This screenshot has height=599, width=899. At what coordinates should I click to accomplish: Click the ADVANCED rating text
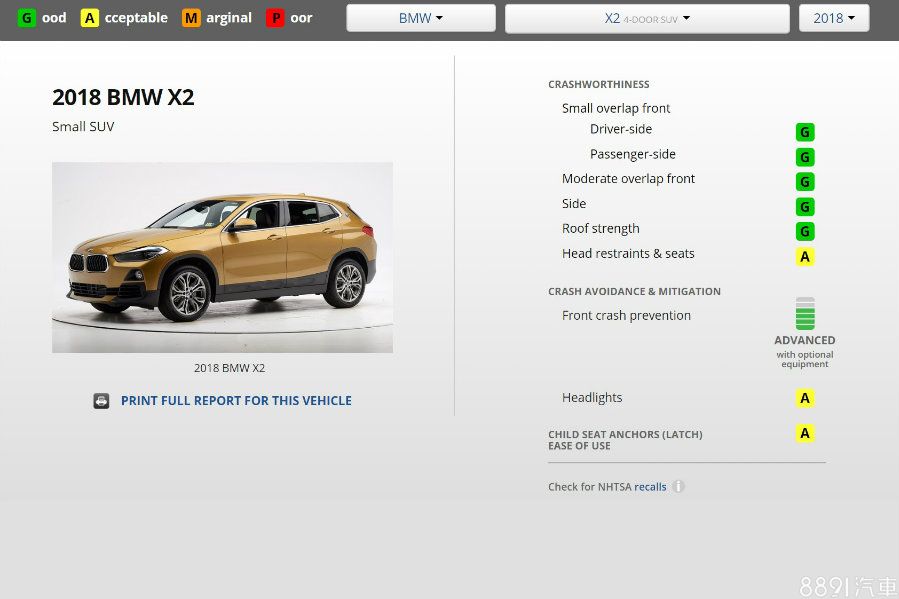(804, 340)
